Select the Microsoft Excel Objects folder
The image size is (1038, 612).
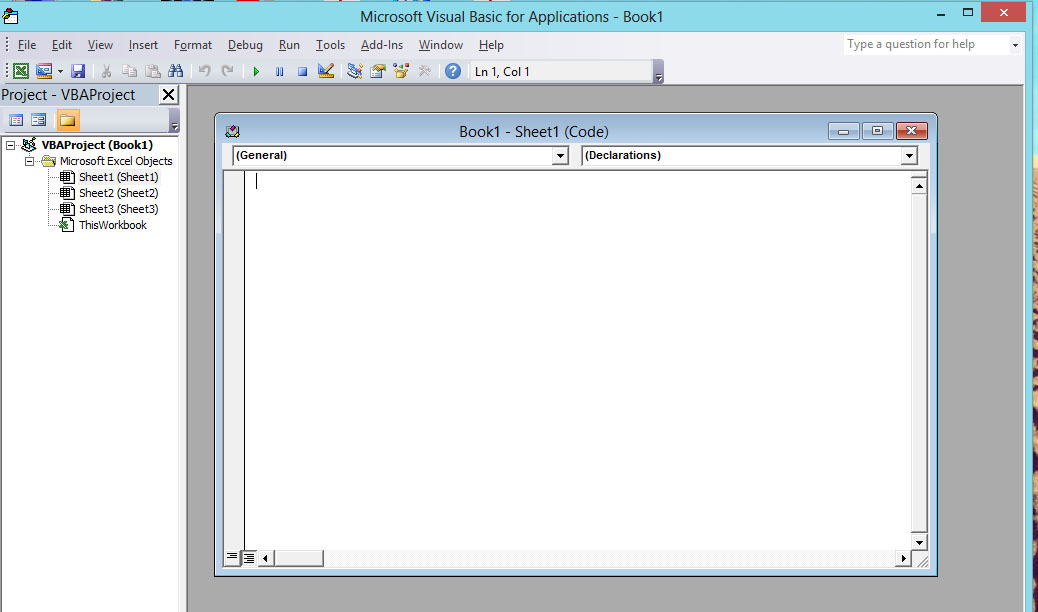116,161
